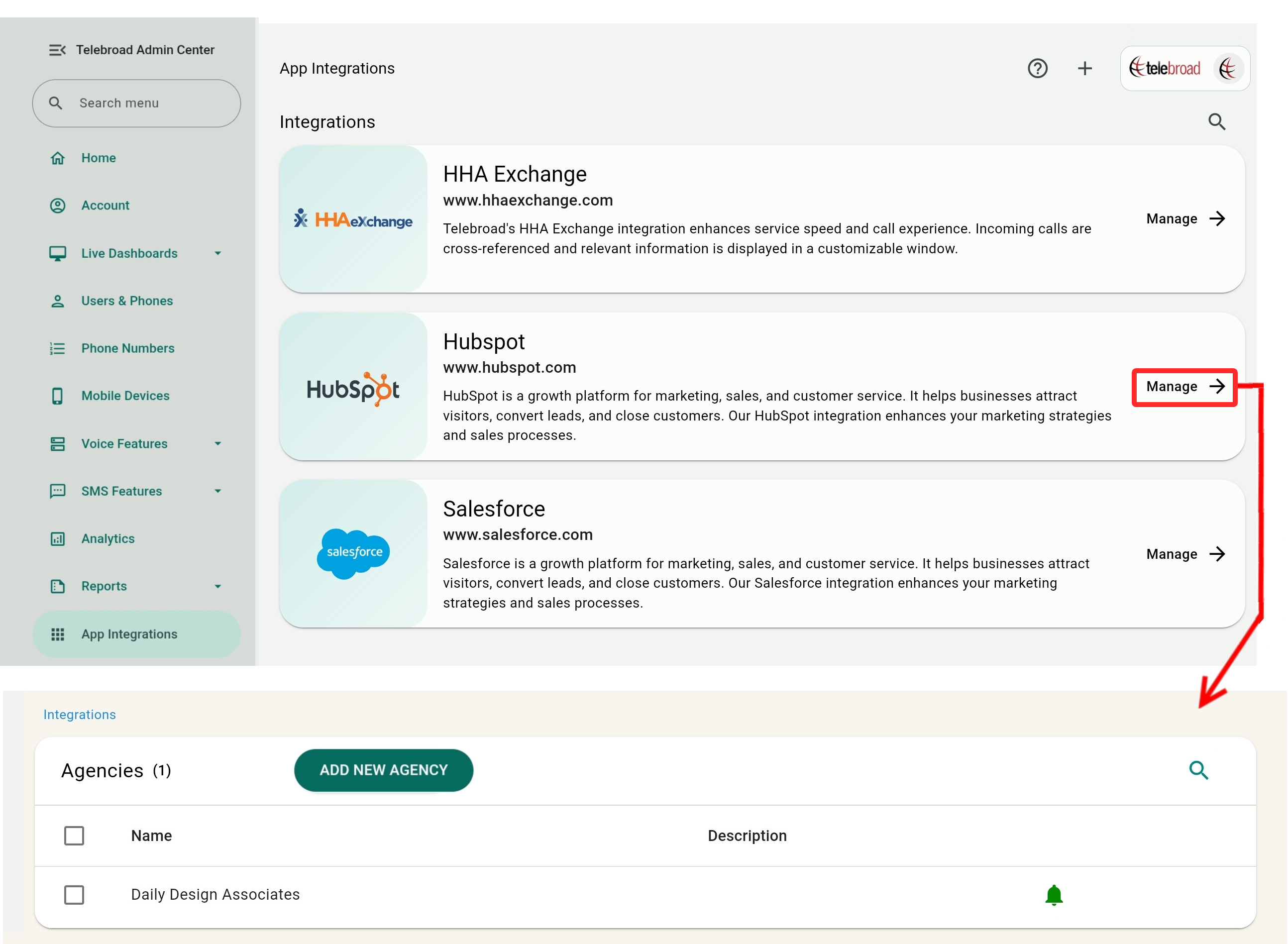Click the green bell notification icon
Screen dimensions: 1288x944
(x=1053, y=895)
